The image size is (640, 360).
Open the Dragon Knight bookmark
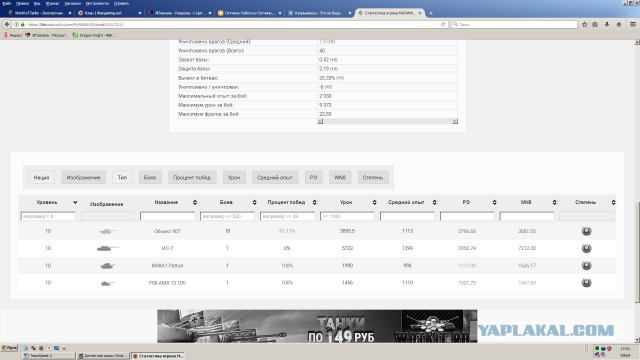tap(94, 36)
